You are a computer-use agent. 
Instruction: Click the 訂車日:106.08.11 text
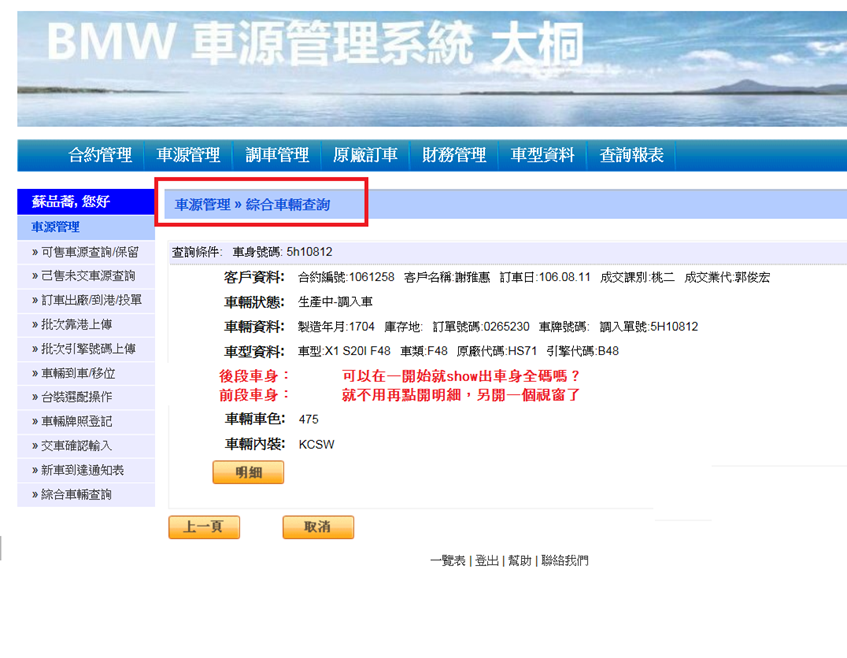[545, 277]
